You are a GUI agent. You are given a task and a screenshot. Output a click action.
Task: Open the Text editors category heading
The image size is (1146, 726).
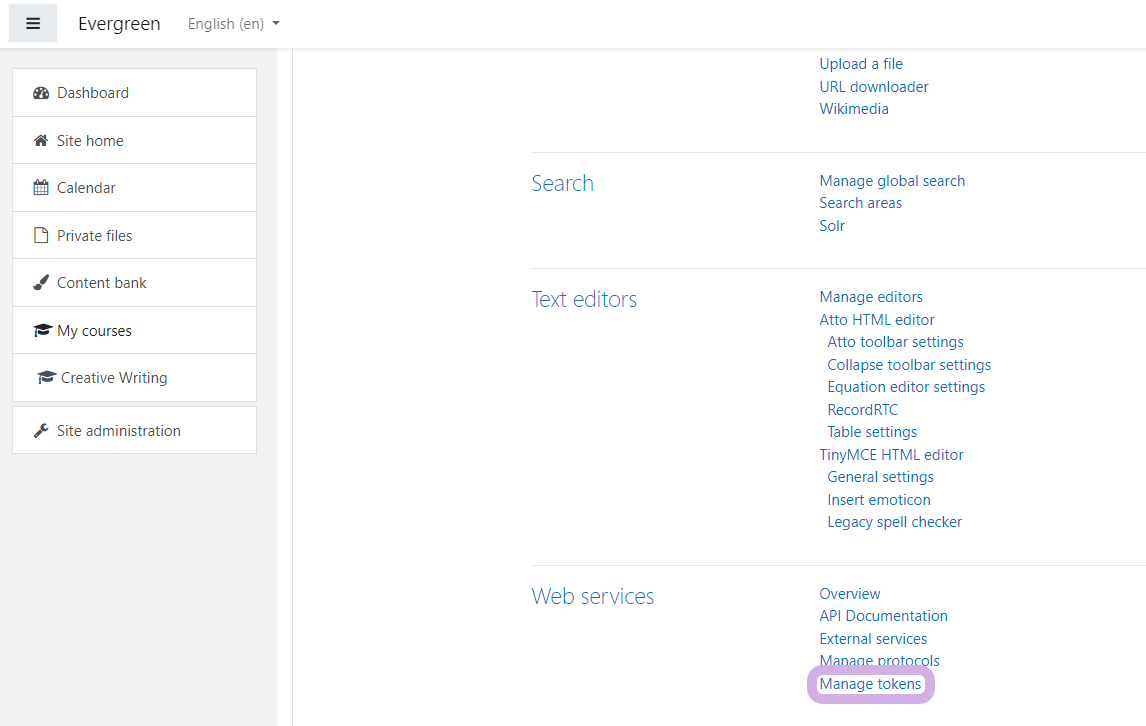pyautogui.click(x=584, y=299)
